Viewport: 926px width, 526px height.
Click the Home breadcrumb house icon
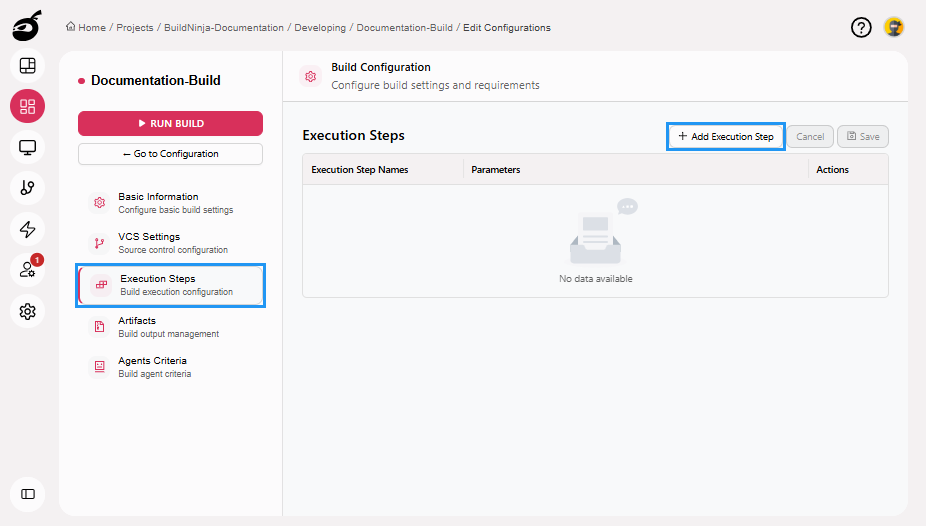[x=71, y=27]
